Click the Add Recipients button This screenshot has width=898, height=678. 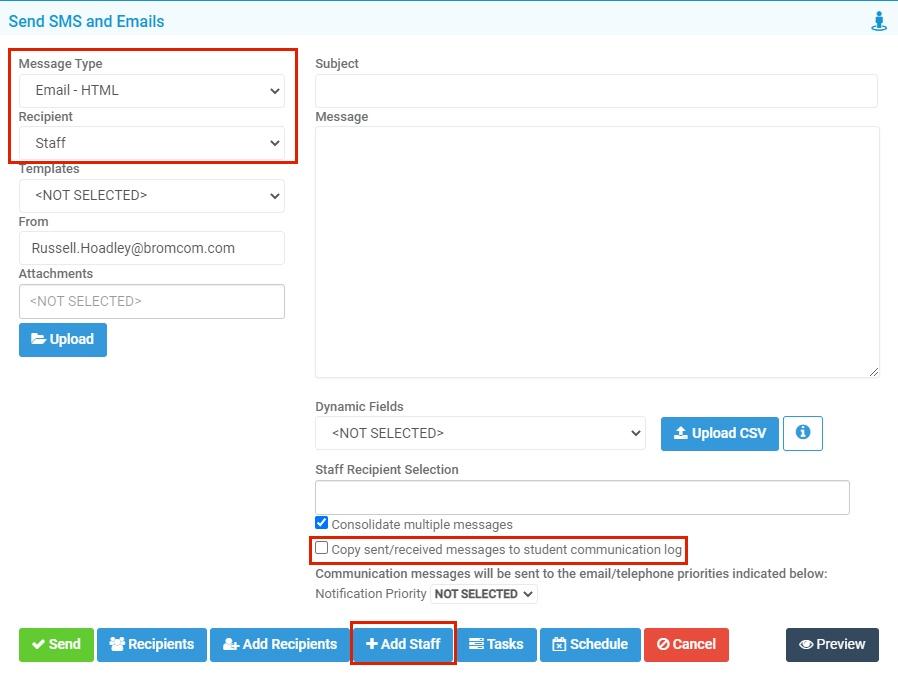[279, 644]
